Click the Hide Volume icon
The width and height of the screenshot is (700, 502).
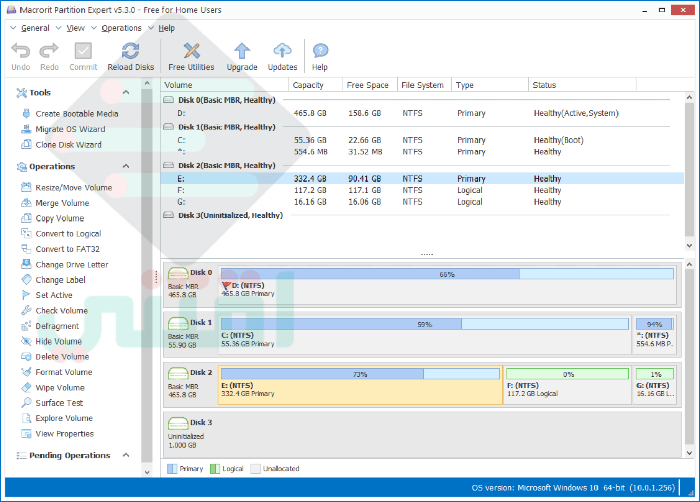(x=26, y=341)
